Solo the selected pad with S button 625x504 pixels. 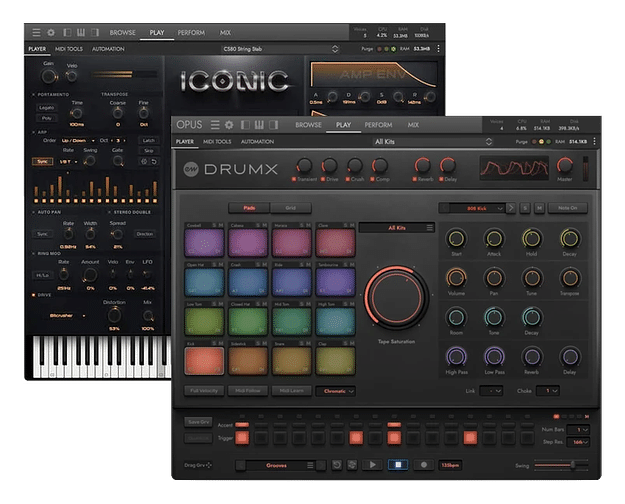coord(525,208)
